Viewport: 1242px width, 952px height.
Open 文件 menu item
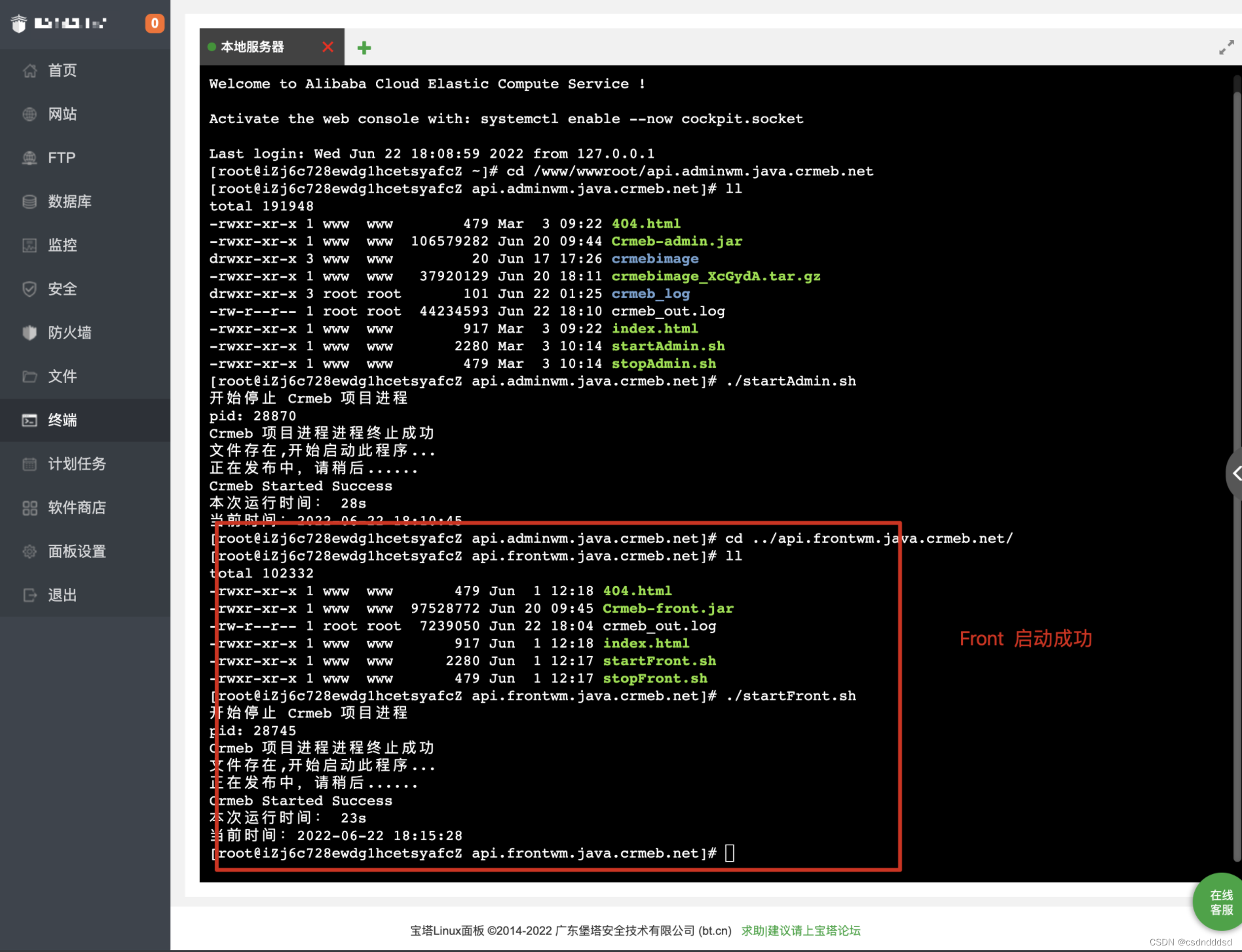85,376
